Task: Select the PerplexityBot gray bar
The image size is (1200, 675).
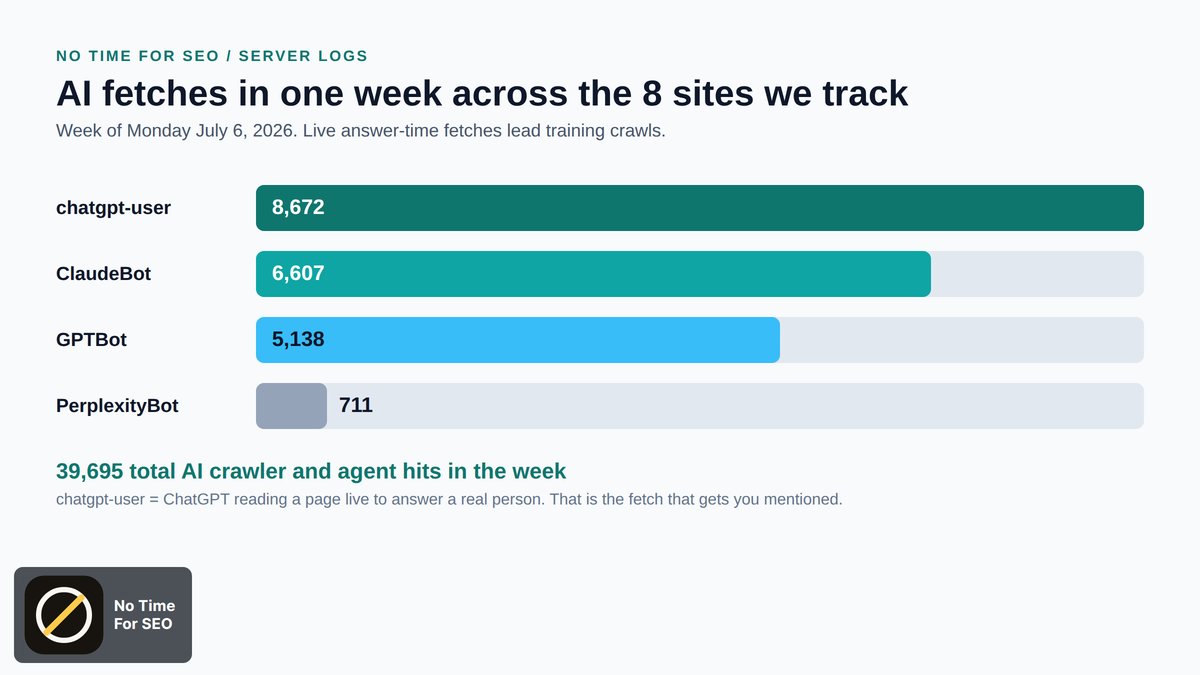Action: point(291,406)
